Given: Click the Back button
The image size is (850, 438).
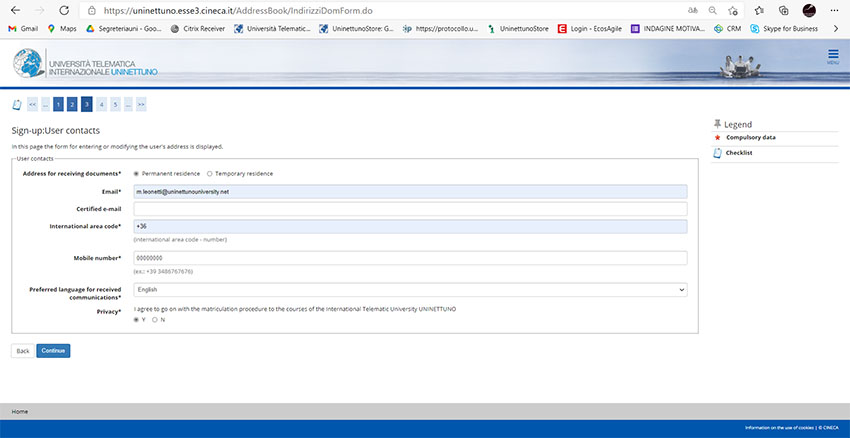Looking at the screenshot, I should (22, 351).
